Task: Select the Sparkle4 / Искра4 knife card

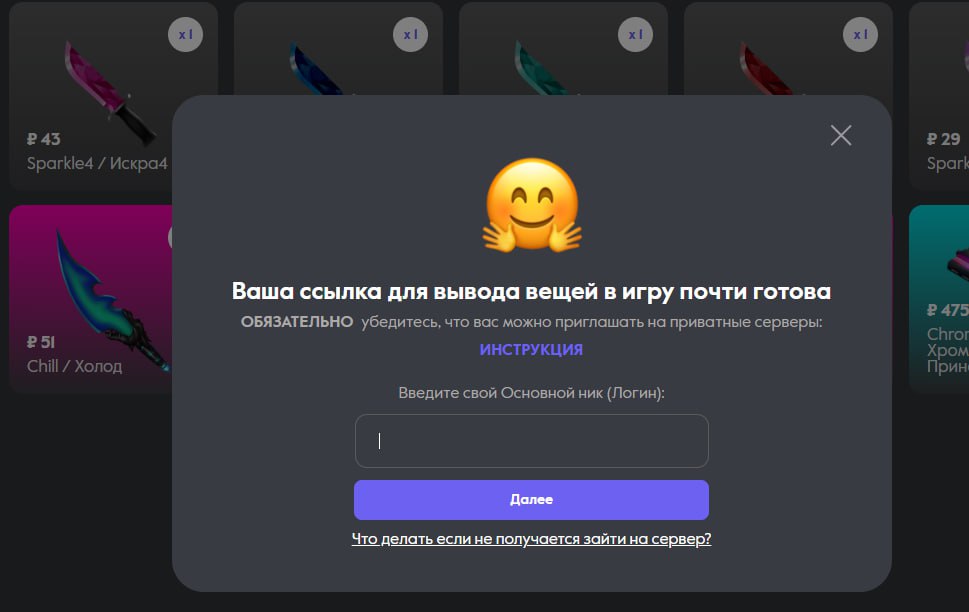Action: [91, 95]
